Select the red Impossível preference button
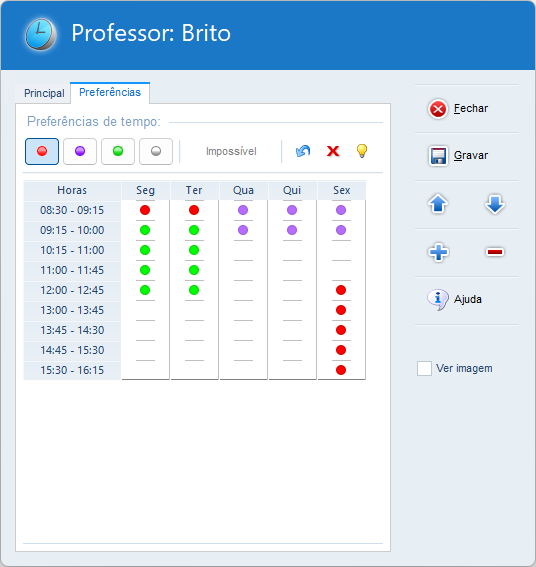This screenshot has width=536, height=567. pos(42,151)
